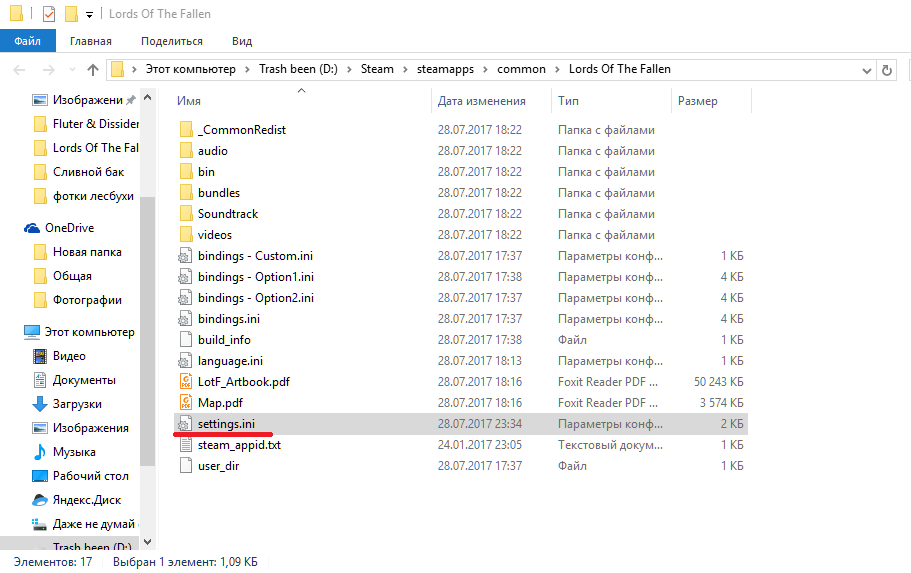Select the steam_appid.txt file
Screen dimensions: 911x573
tap(239, 445)
